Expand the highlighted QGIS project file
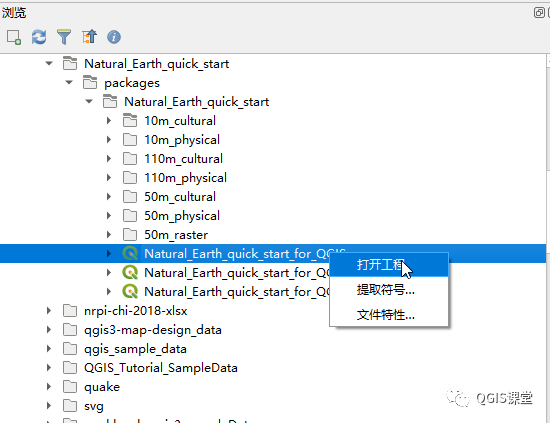The height and width of the screenshot is (423, 550). (109, 253)
